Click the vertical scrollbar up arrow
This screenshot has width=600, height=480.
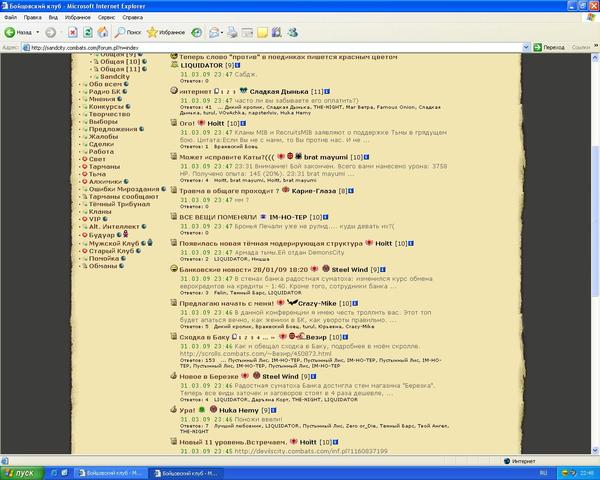[x=595, y=58]
